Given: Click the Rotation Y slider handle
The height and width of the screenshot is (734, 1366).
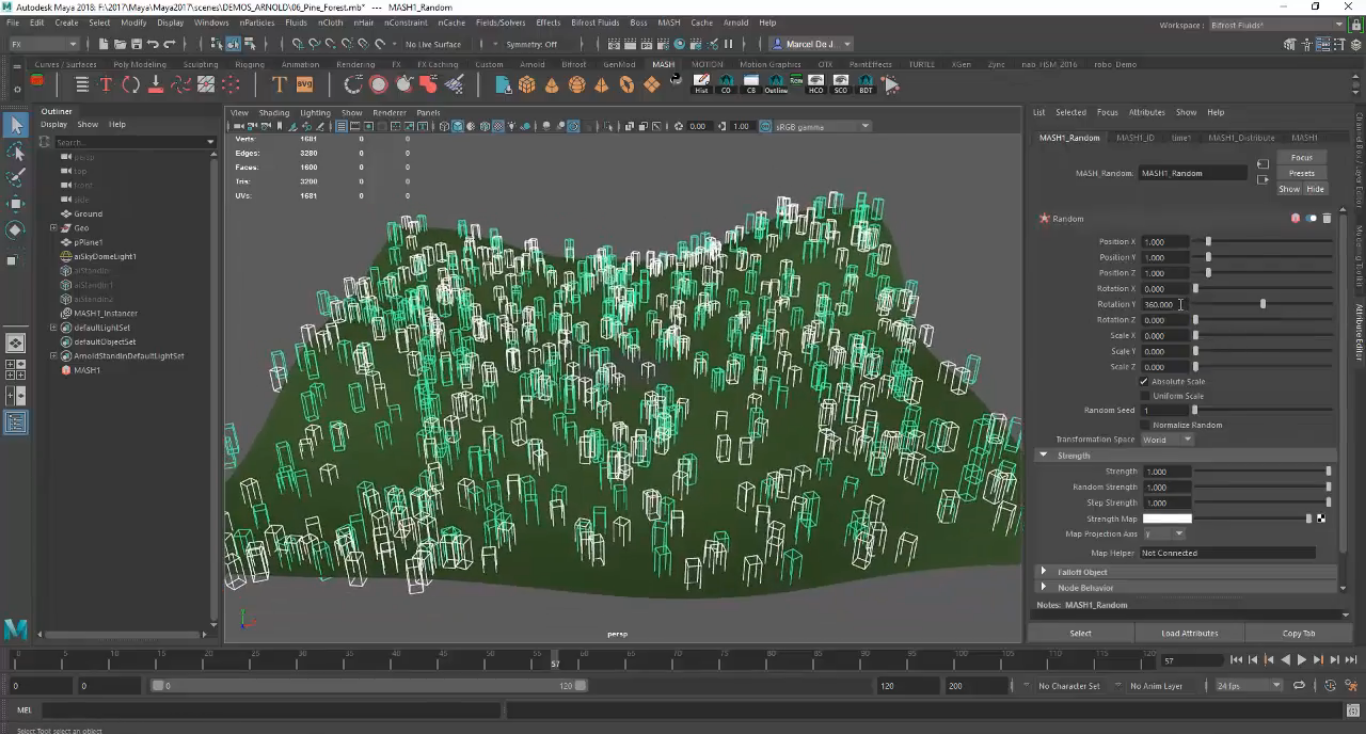Looking at the screenshot, I should tap(1263, 304).
